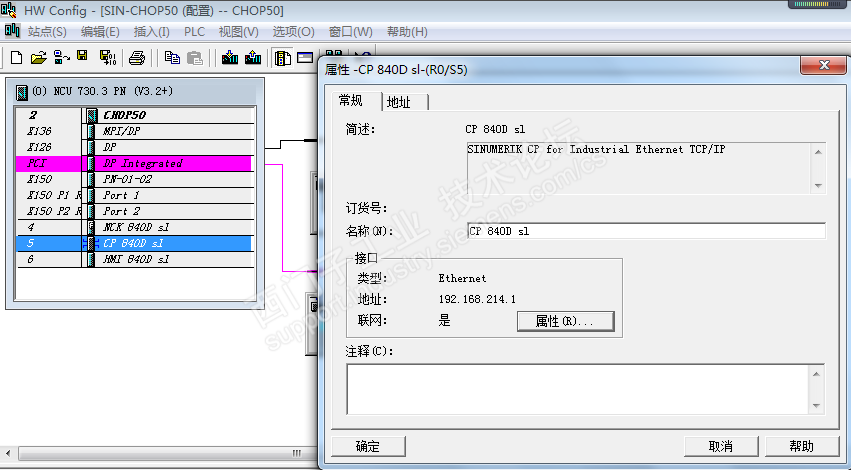
Task: Click module icon next to HMI 840D sl
Action: 91,259
